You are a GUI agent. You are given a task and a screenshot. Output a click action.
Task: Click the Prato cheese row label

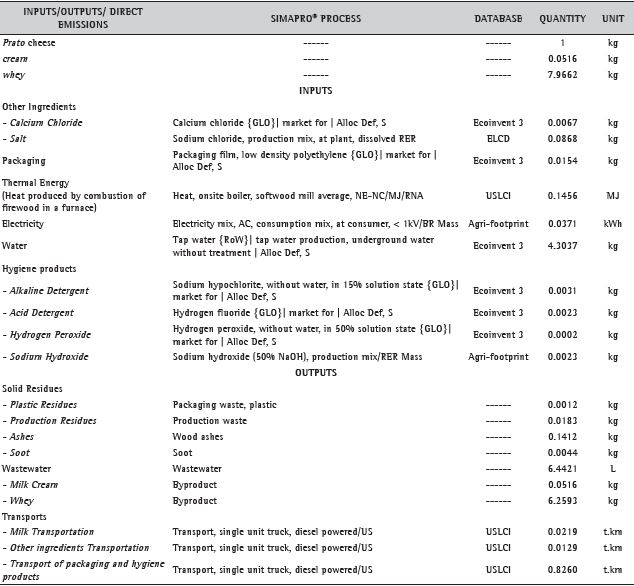28,43
